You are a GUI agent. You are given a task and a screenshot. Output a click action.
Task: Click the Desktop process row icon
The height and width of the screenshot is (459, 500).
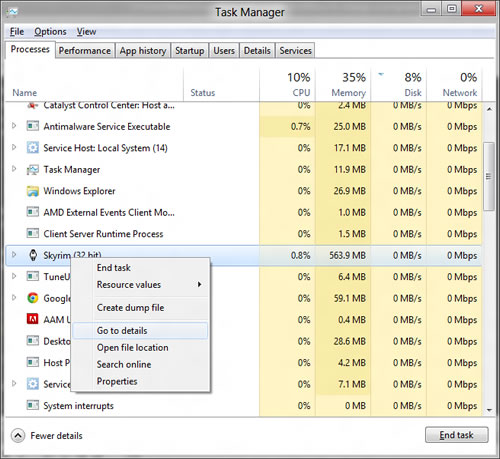click(x=33, y=341)
